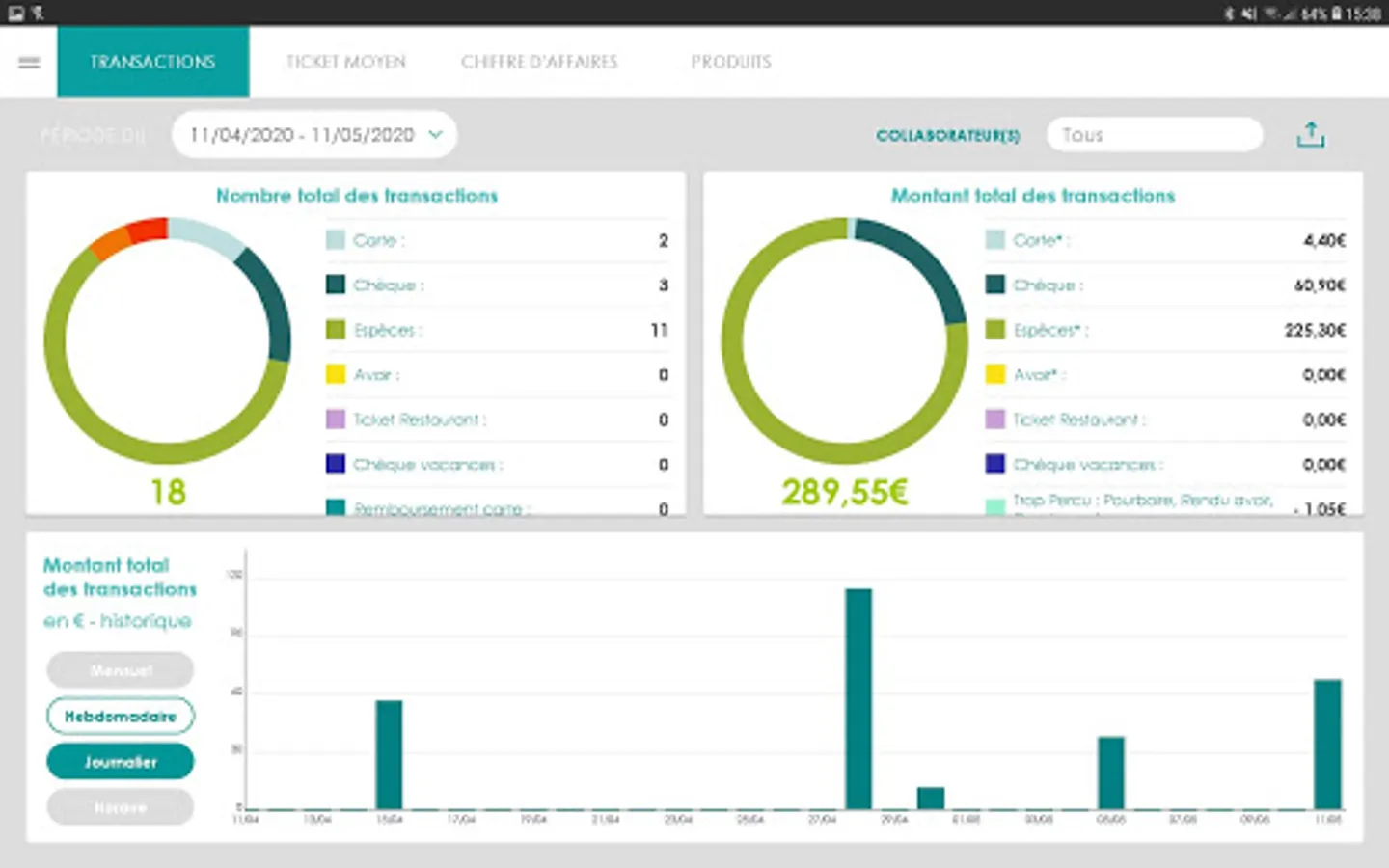
Task: Click Chèque swatch in Nombre total legend
Action: (x=336, y=285)
